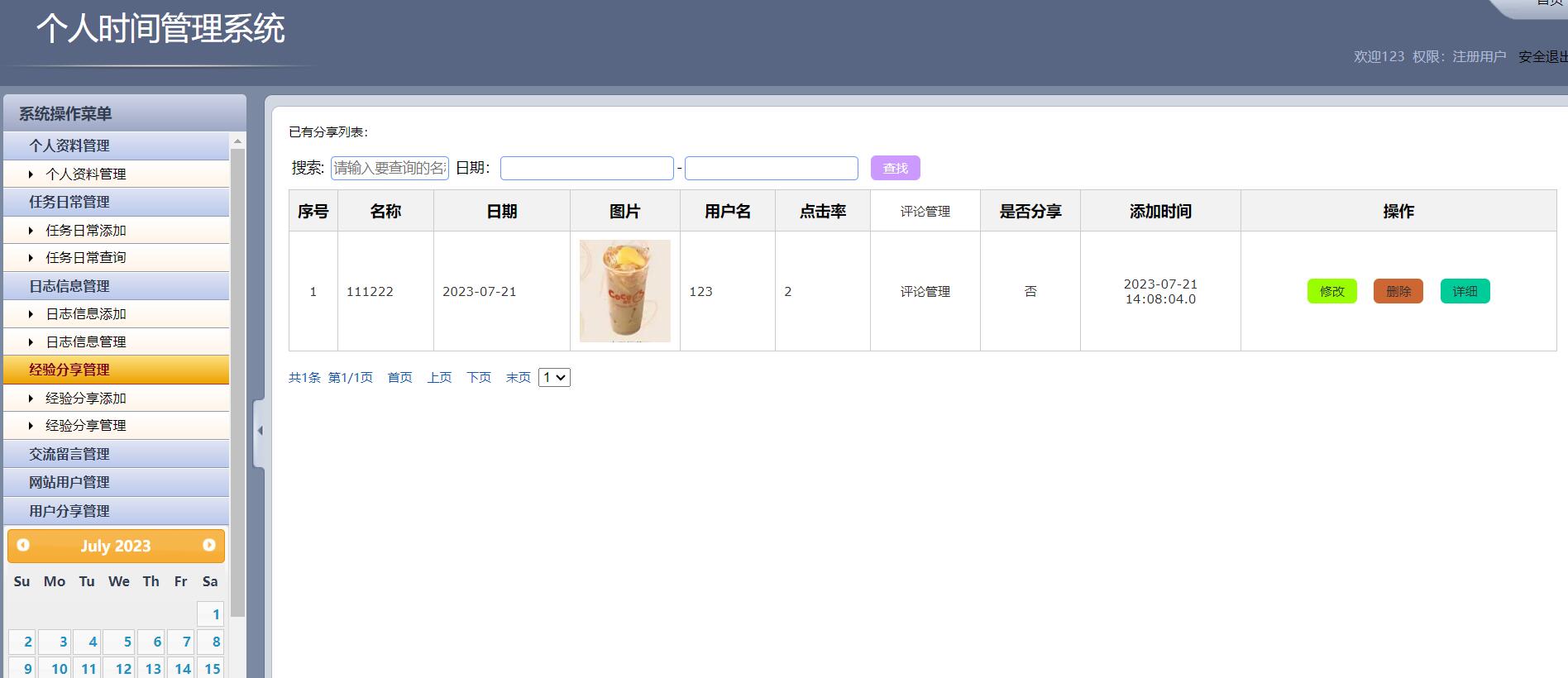Click the 点击率 column header
The height and width of the screenshot is (678, 1568).
(823, 211)
